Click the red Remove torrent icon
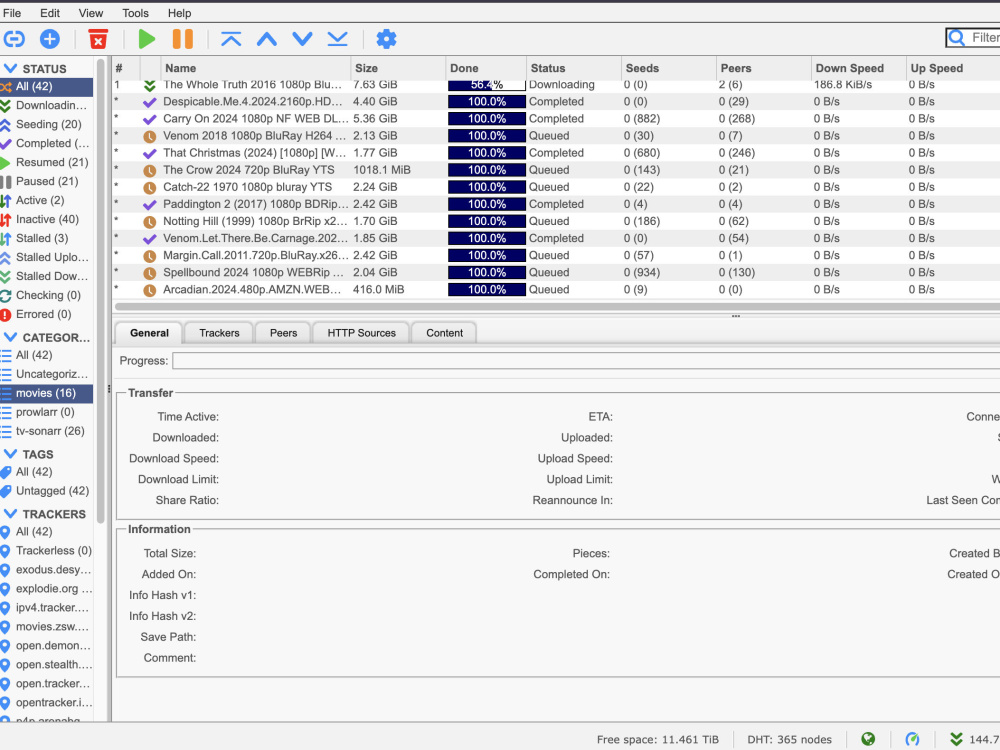Screen dimensions: 1000x750 [98, 39]
